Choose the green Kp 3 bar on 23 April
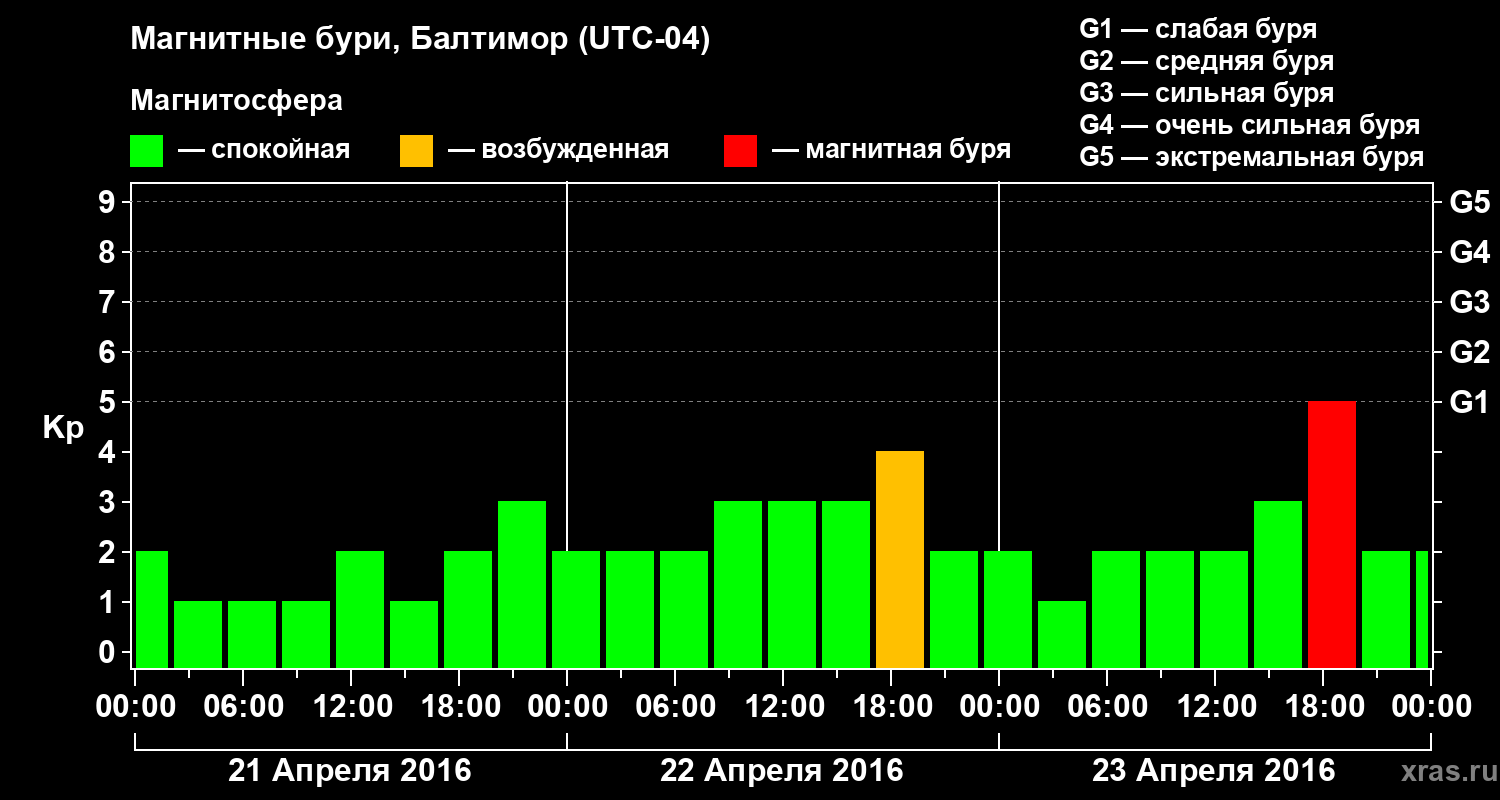1500x800 pixels. pyautogui.click(x=1278, y=584)
